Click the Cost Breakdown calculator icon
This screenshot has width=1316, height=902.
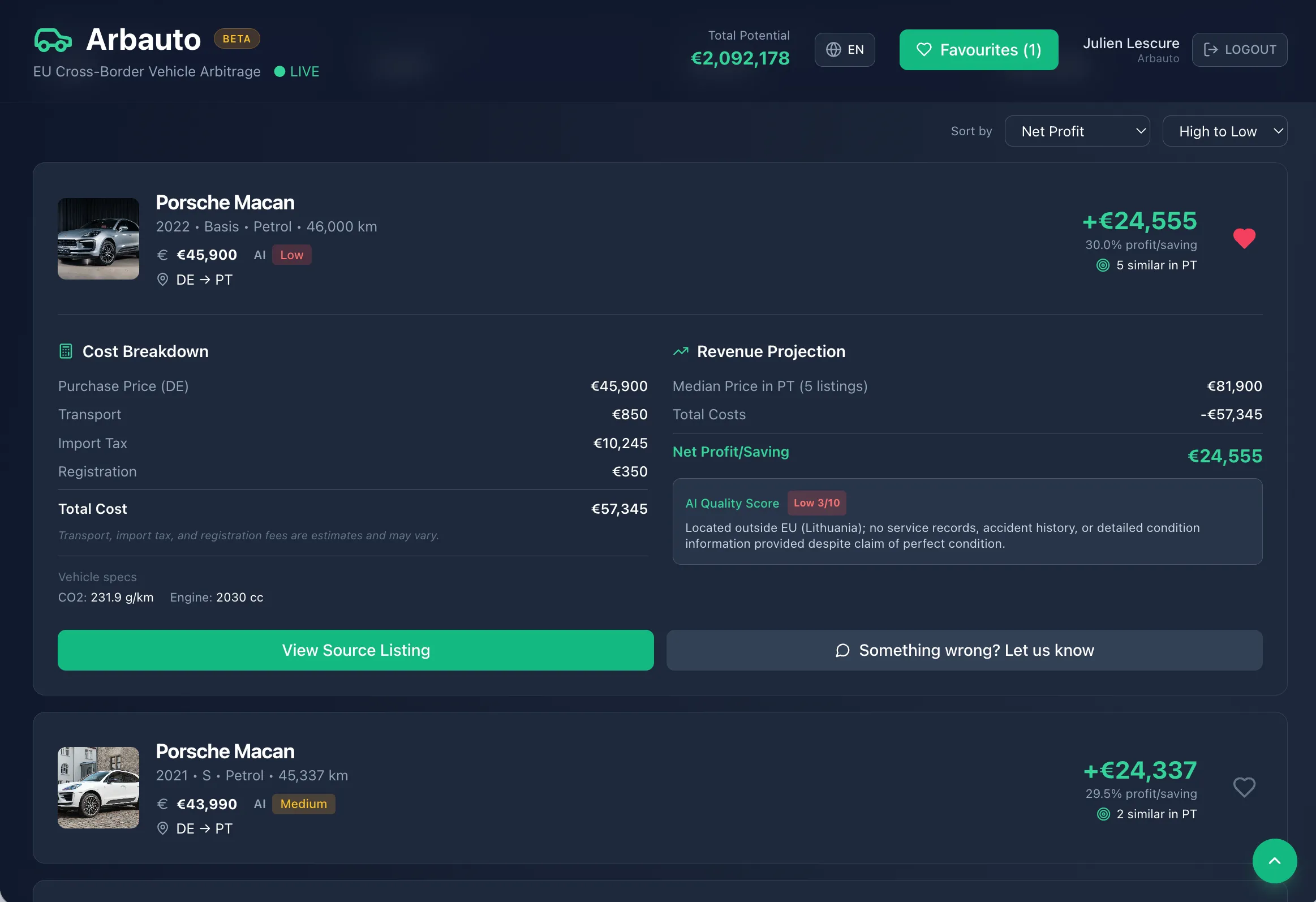click(66, 351)
